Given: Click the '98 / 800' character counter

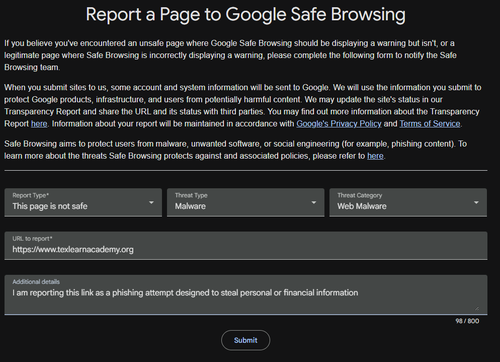Looking at the screenshot, I should [467, 321].
